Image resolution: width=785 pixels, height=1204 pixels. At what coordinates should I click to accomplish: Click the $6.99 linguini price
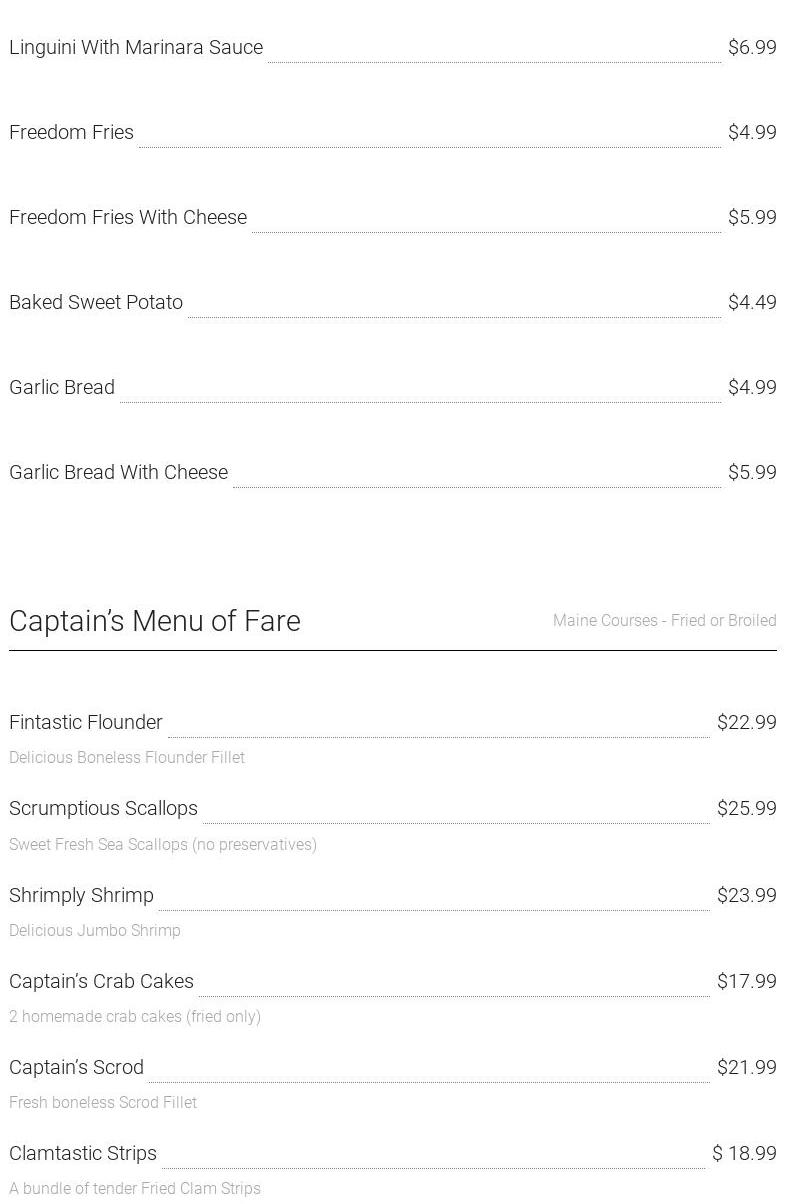coord(752,47)
